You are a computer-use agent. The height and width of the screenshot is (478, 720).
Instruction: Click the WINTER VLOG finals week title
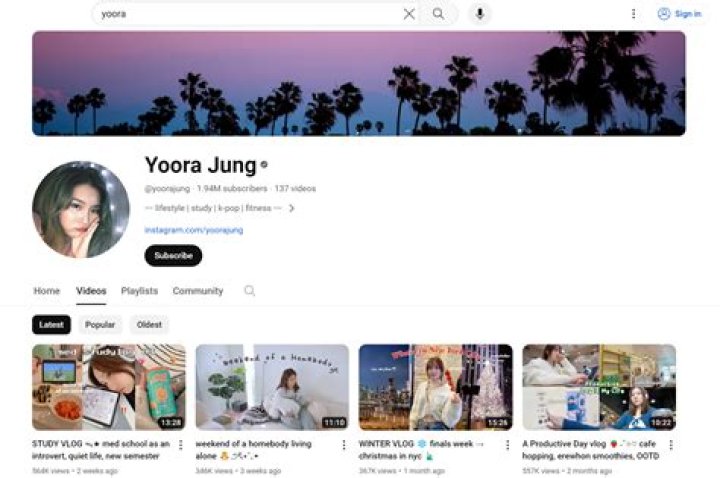coord(421,450)
